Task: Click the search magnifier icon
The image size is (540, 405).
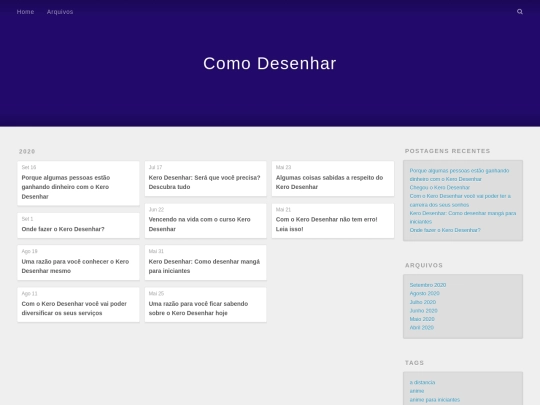Action: tap(520, 12)
